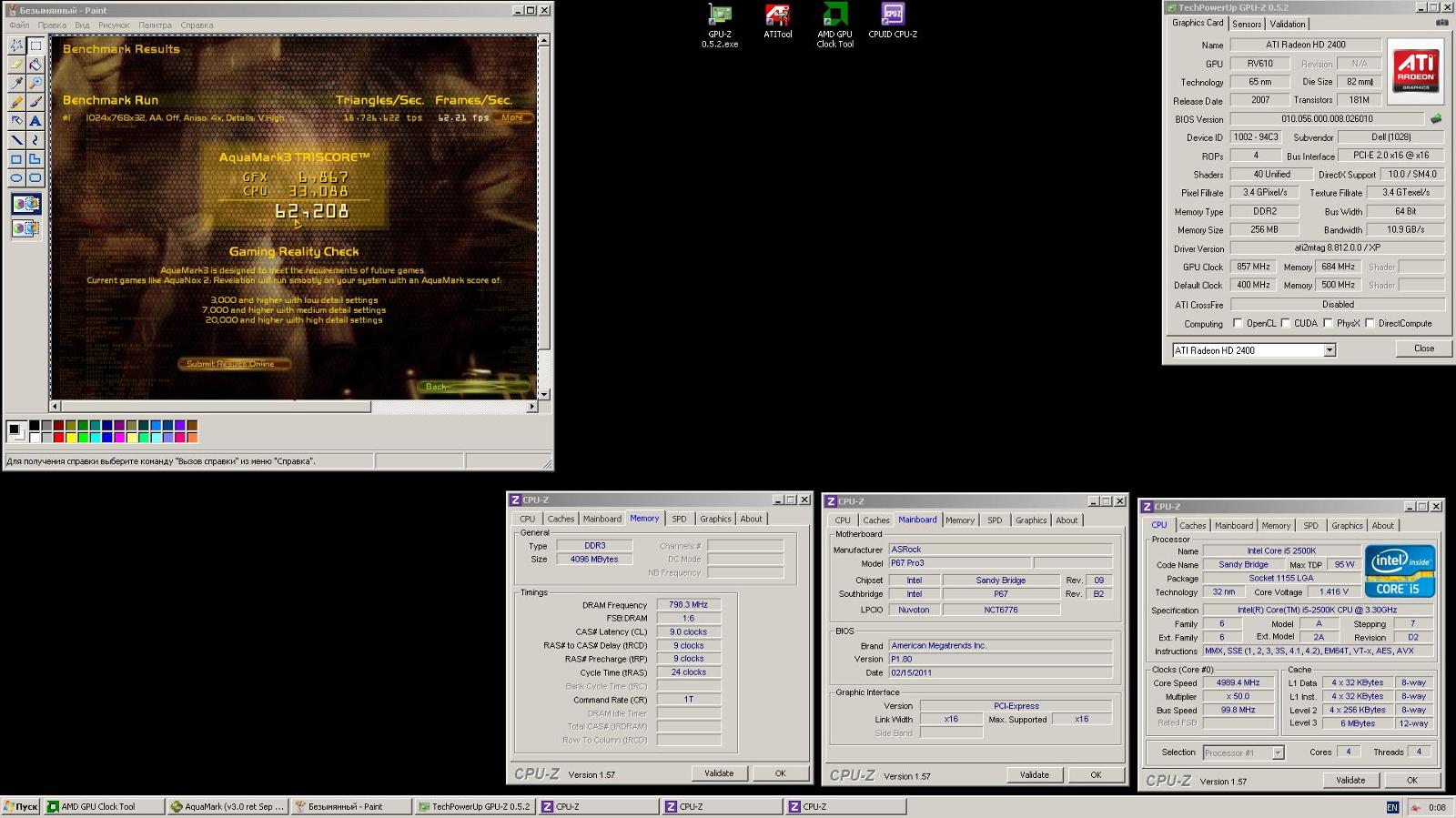This screenshot has height=818, width=1456.
Task: Switch to the Validation tab in GPU-Z
Action: point(1288,24)
